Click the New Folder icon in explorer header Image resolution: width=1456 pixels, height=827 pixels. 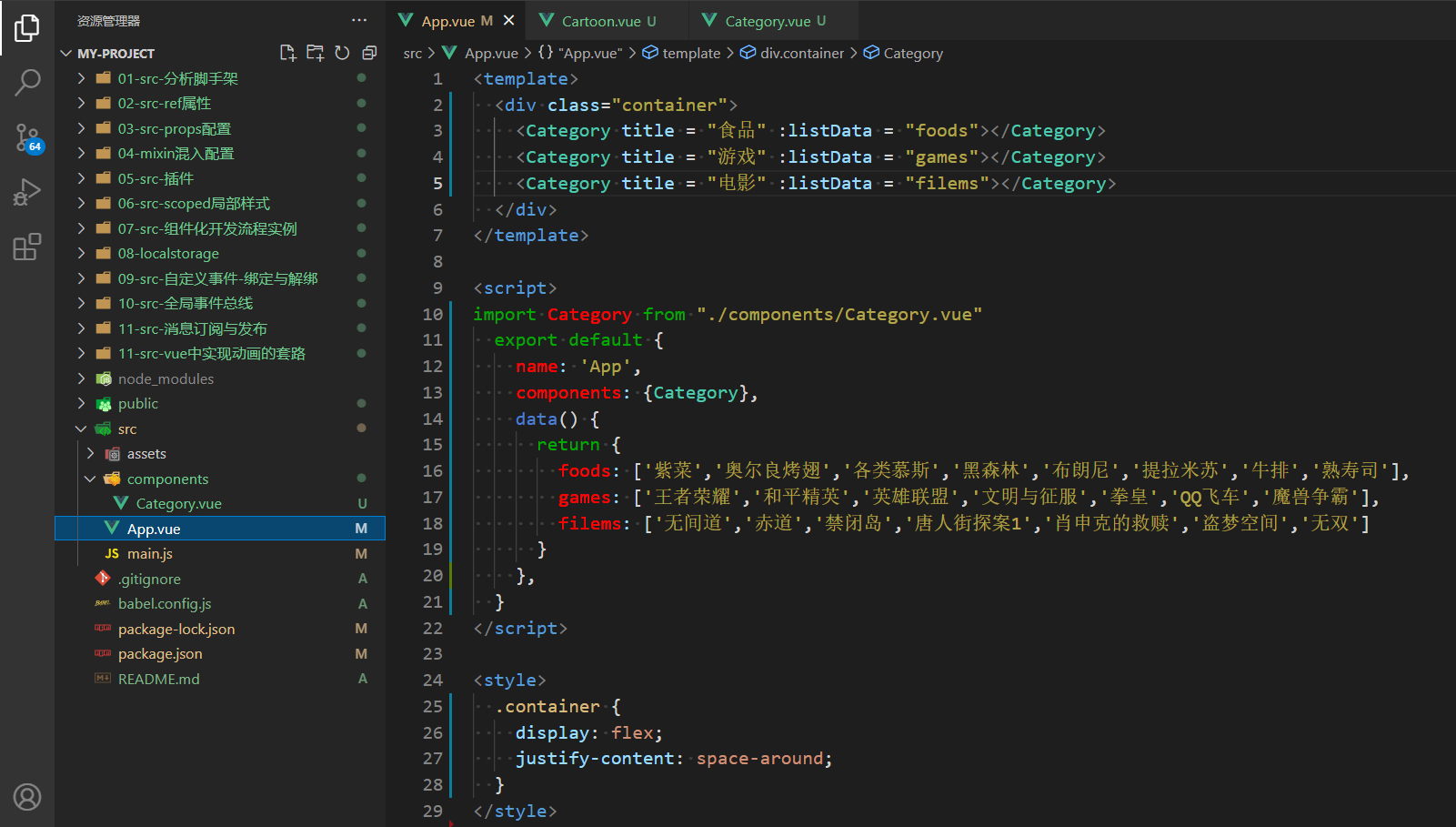315,53
